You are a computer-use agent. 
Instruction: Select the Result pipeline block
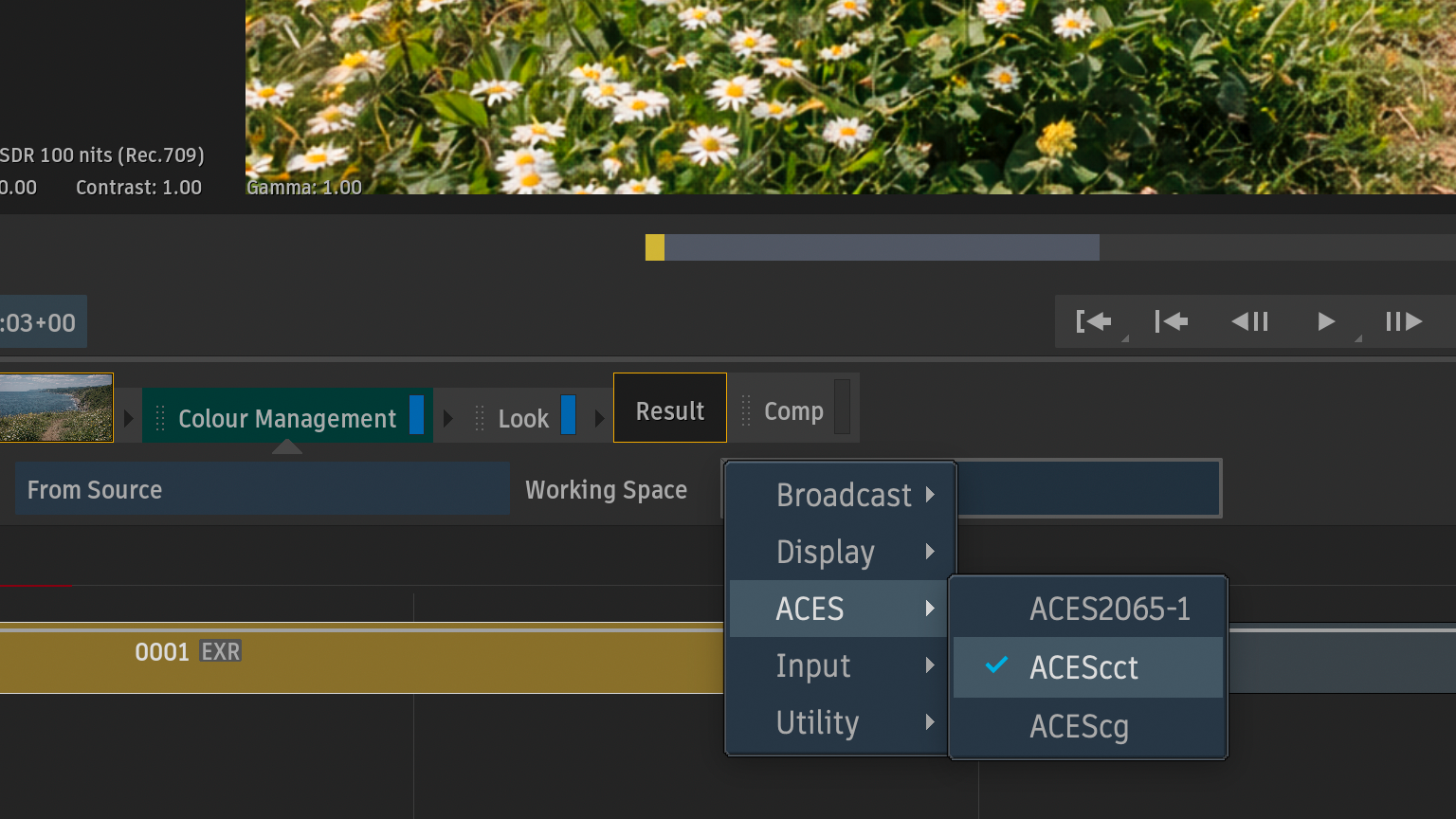pos(670,409)
